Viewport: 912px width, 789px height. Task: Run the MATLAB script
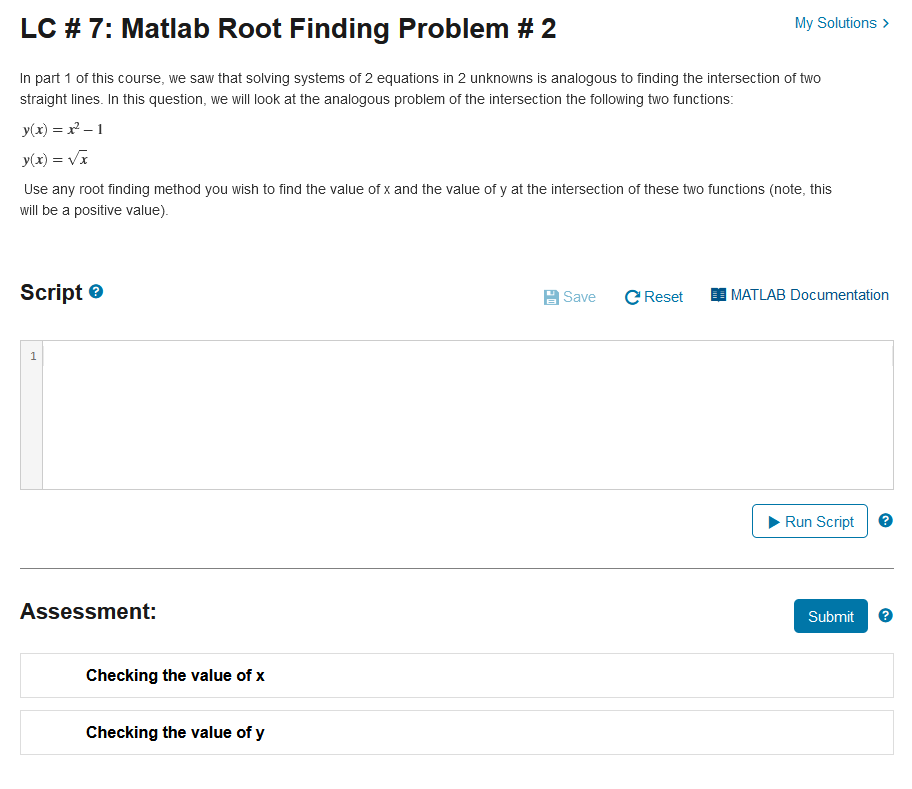click(810, 521)
